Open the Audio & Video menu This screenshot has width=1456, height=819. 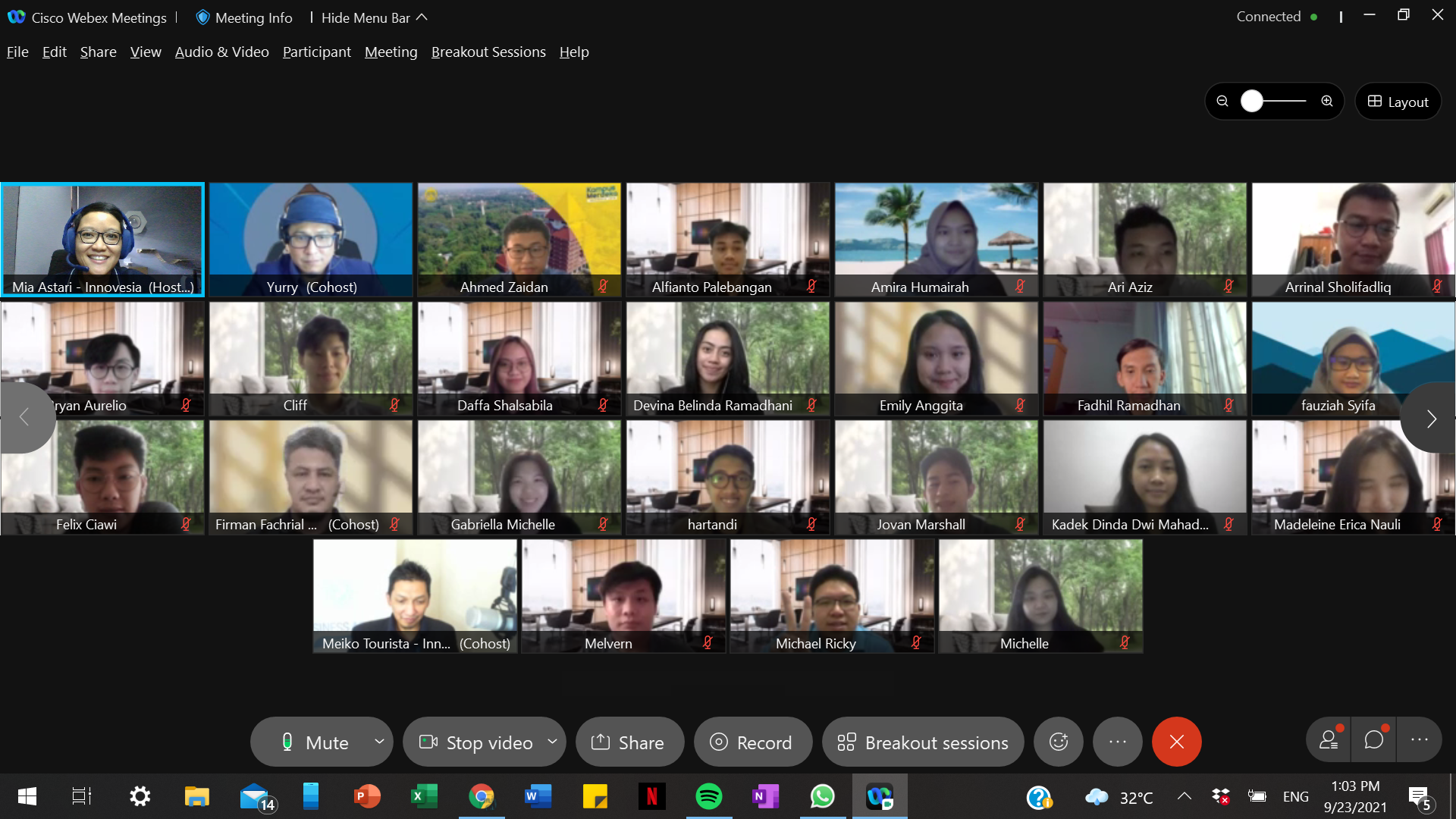(221, 52)
